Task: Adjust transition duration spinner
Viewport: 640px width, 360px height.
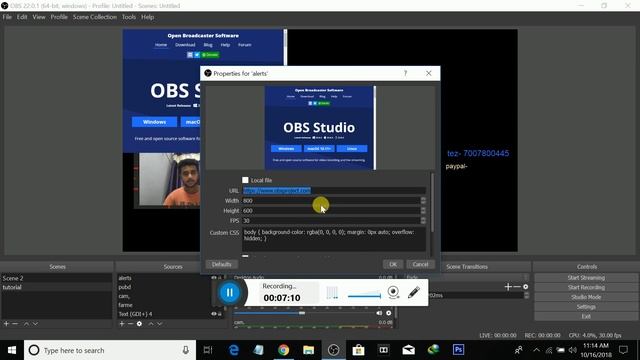Action: (x=526, y=295)
